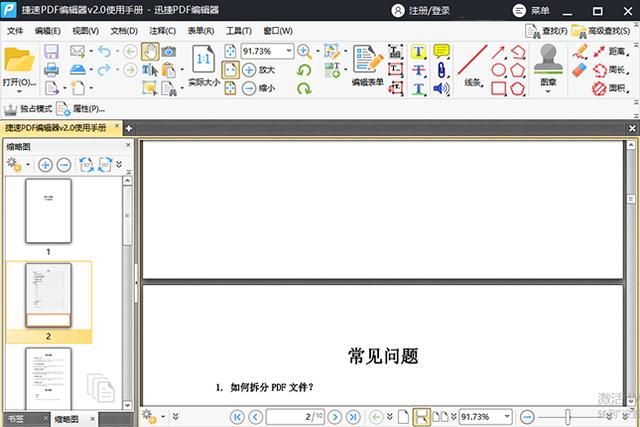The width and height of the screenshot is (640, 427).
Task: Open the 工具(T) menu
Action: [x=239, y=31]
